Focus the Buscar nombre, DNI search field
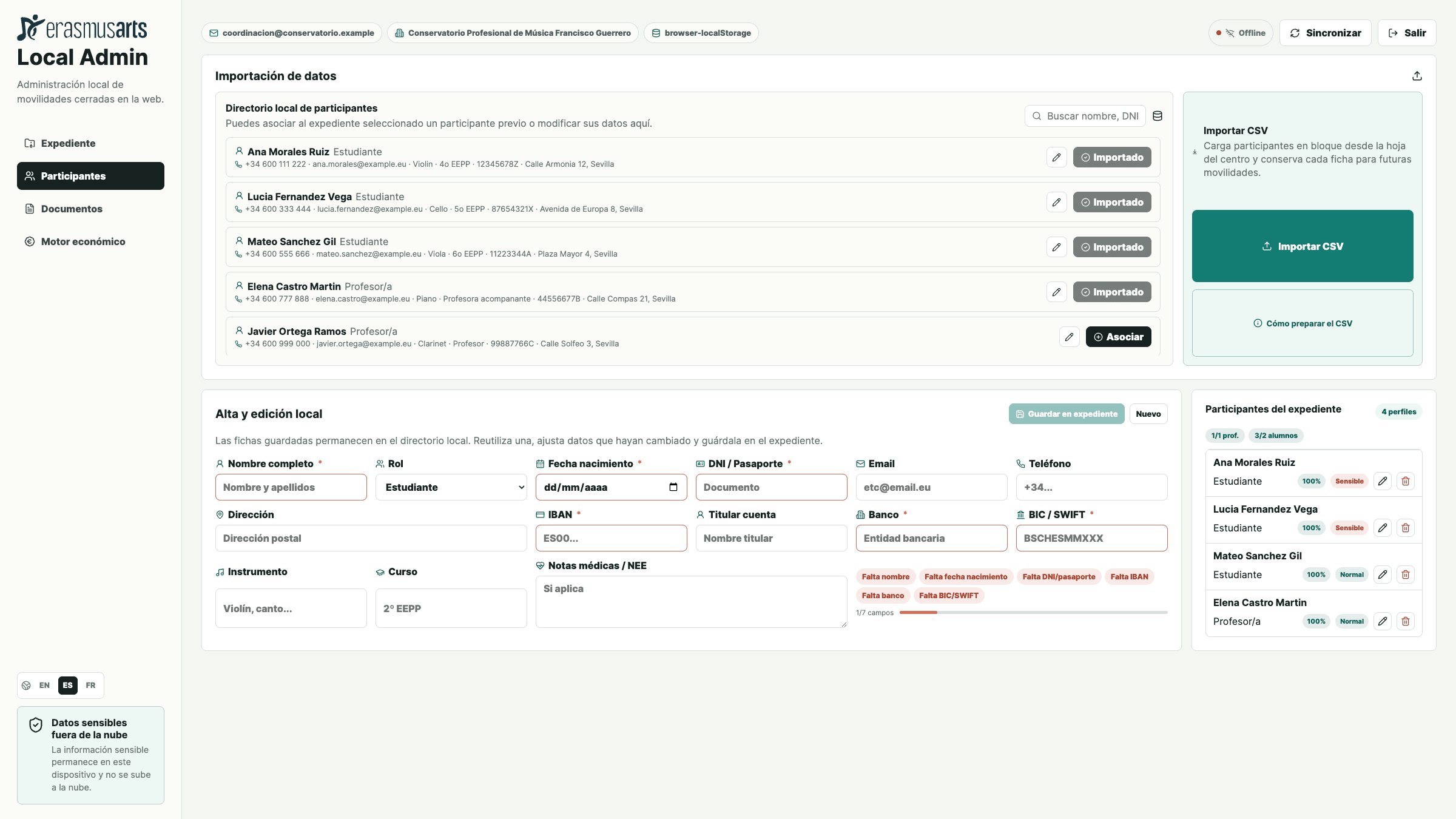 pos(1085,116)
